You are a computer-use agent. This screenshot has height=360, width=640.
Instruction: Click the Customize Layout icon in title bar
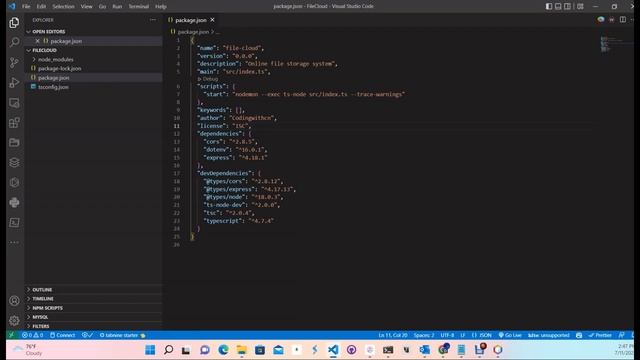[x=580, y=6]
